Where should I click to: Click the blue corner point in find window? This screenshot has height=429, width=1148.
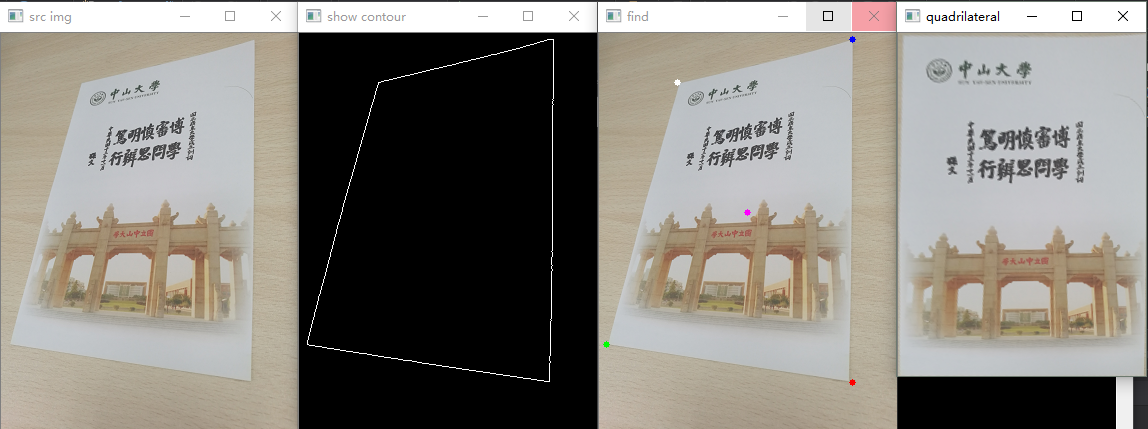pyautogui.click(x=852, y=40)
